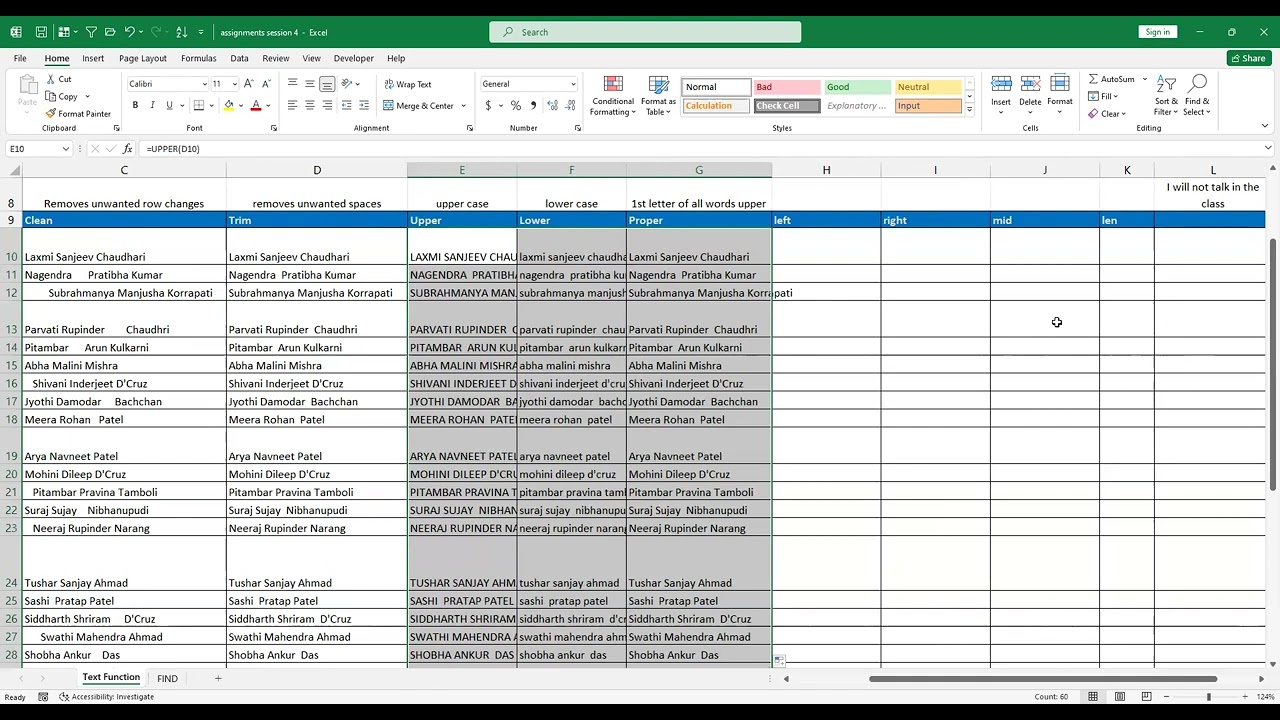
Task: Toggle Top Align in Alignment group
Action: [293, 84]
